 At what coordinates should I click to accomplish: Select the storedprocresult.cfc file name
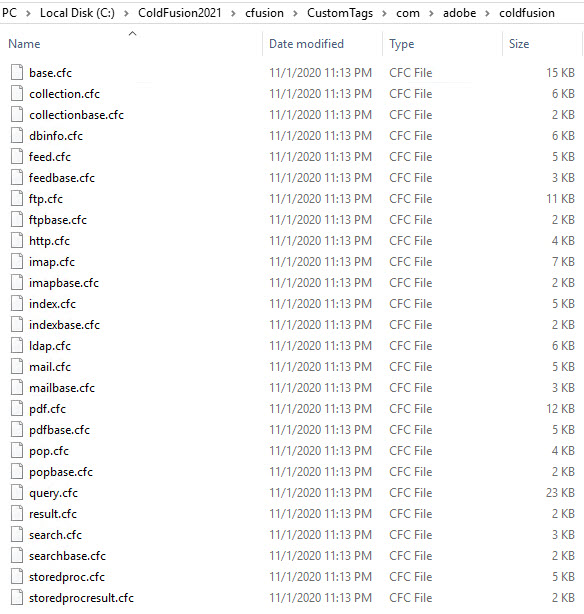pyautogui.click(x=81, y=598)
